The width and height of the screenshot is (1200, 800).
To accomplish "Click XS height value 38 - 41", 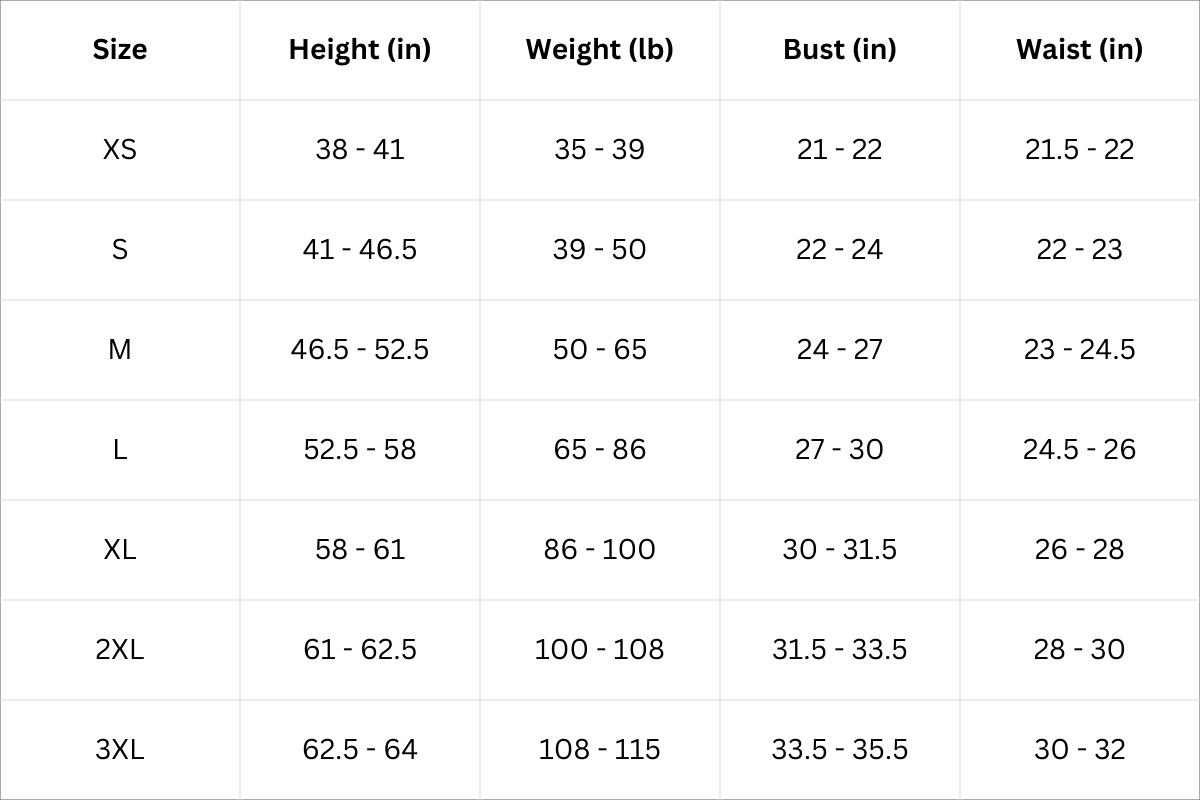I will click(x=360, y=149).
